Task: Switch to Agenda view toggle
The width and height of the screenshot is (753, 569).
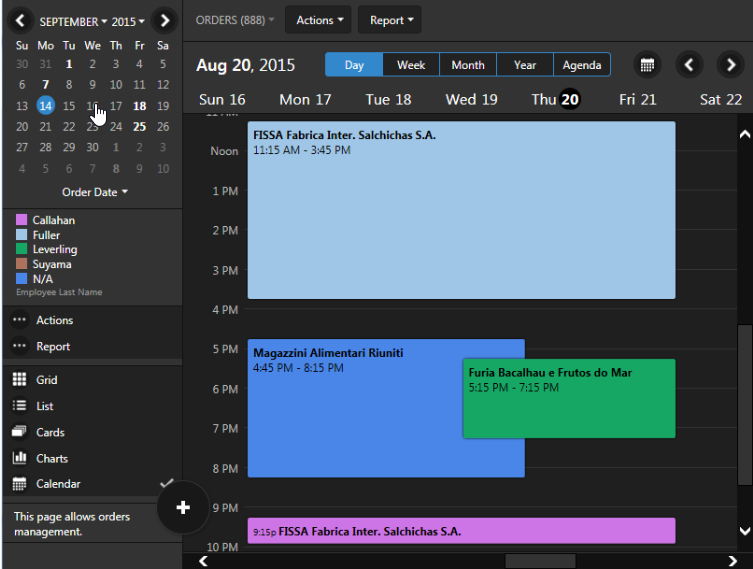Action: pyautogui.click(x=581, y=65)
